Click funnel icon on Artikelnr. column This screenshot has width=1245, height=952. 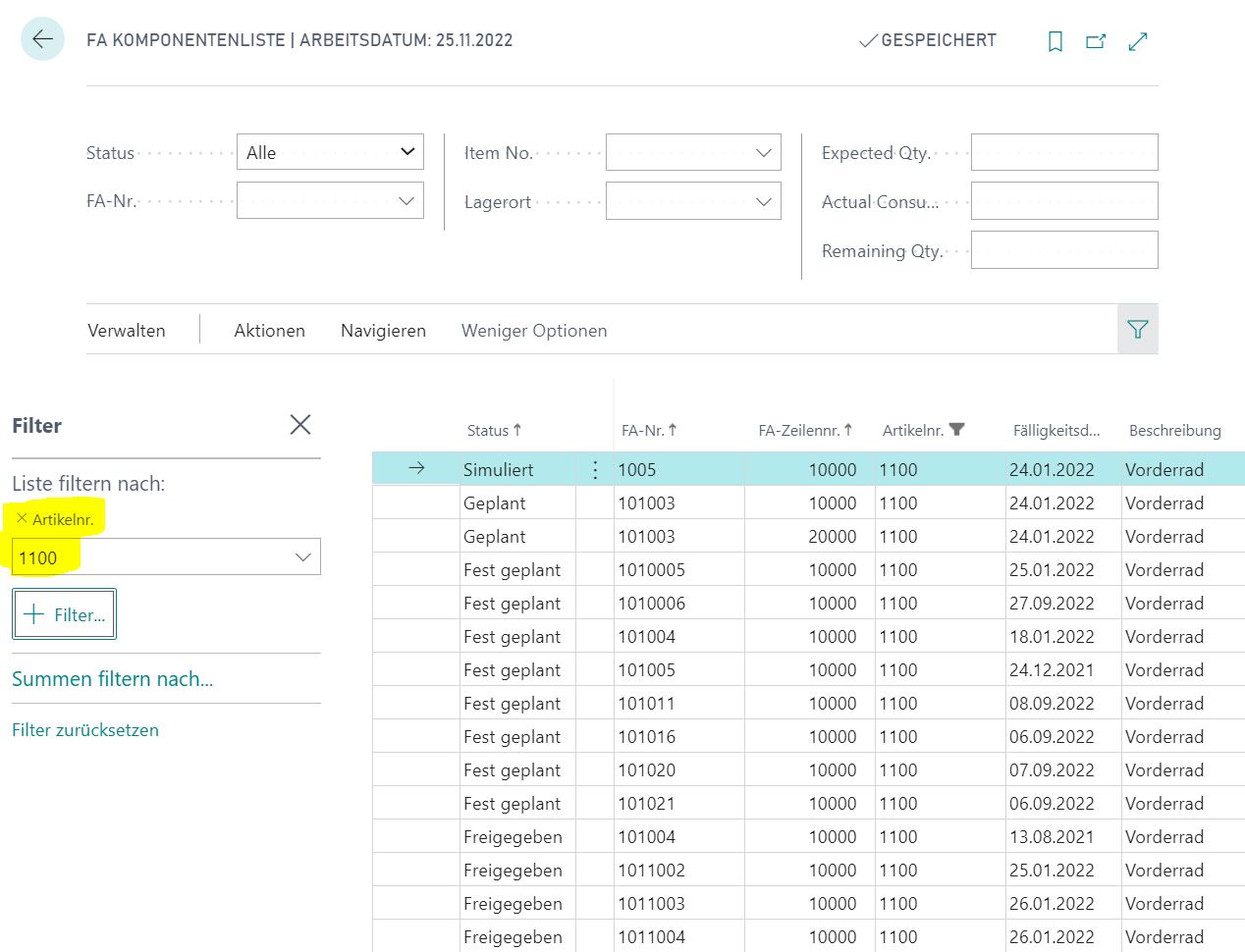tap(957, 430)
